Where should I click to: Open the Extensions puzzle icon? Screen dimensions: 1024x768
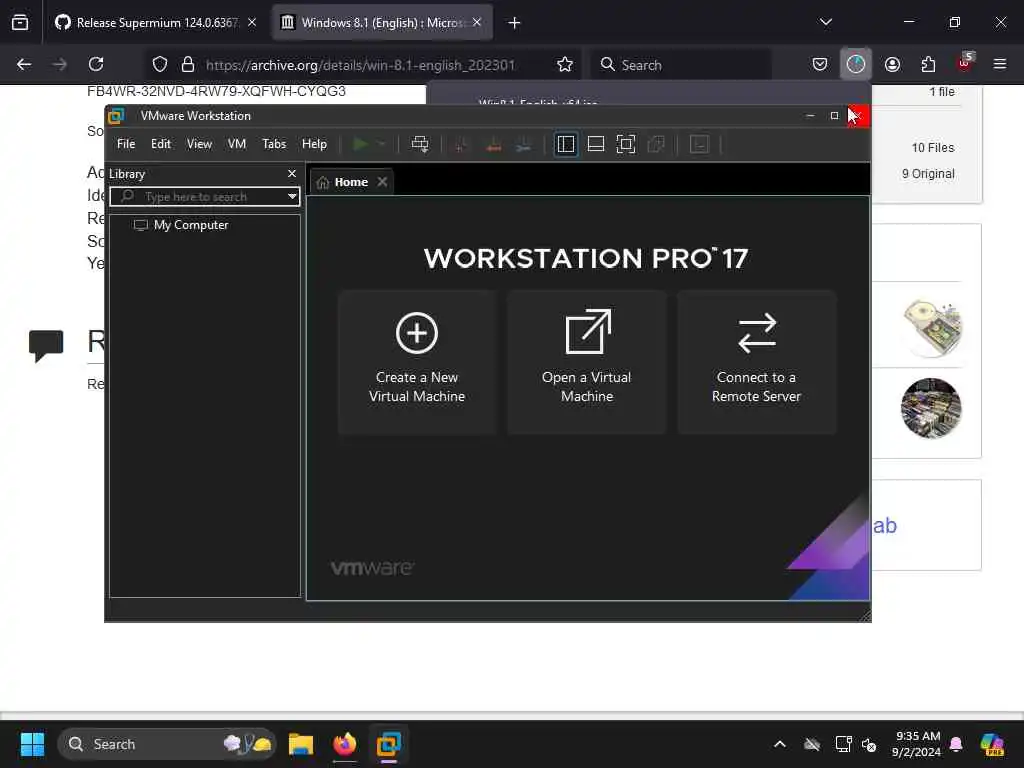[x=928, y=64]
